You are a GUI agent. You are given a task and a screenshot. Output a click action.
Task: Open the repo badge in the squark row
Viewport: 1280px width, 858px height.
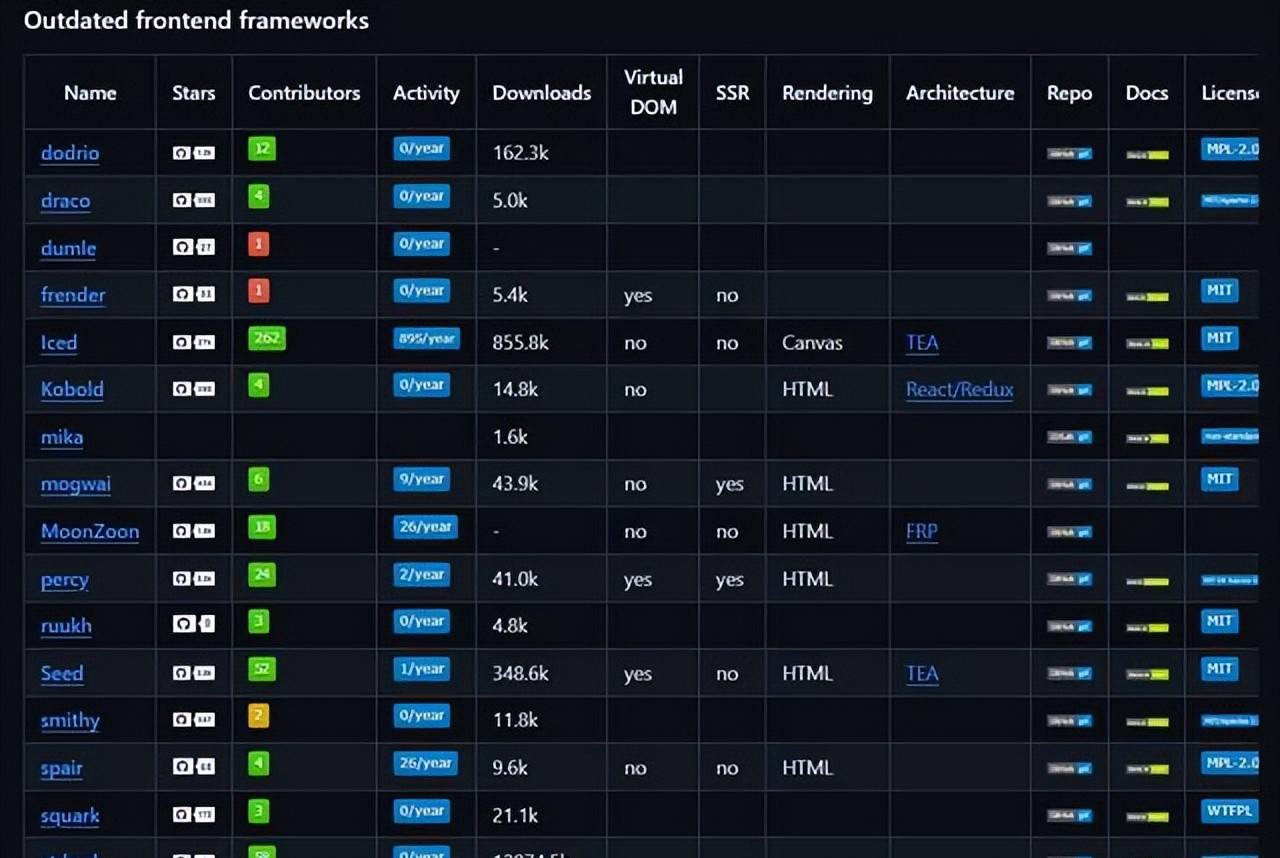pos(1069,816)
